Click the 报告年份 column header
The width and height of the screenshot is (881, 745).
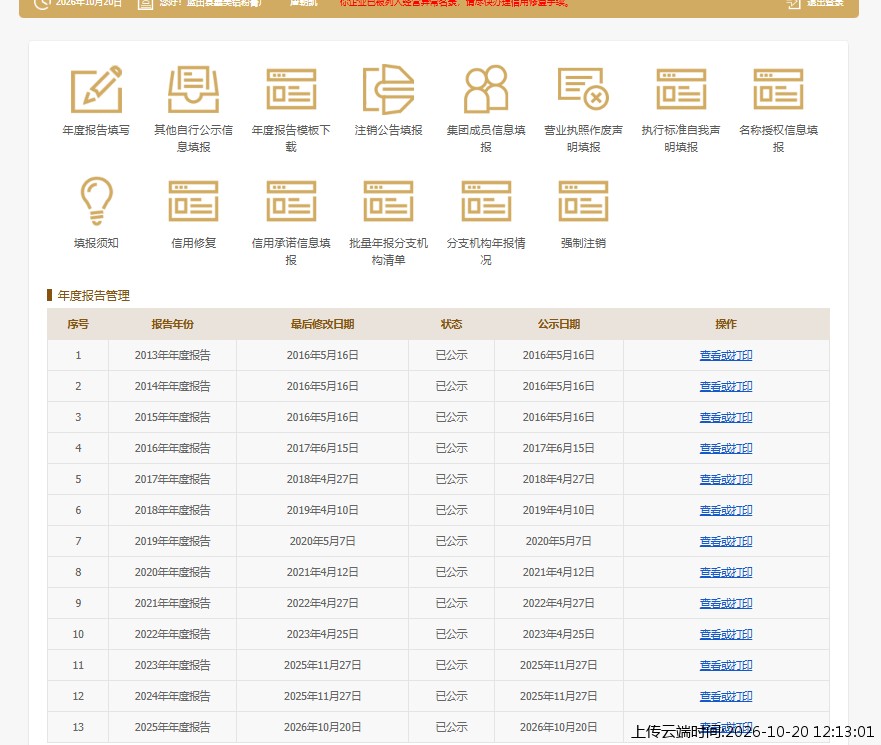pos(172,324)
